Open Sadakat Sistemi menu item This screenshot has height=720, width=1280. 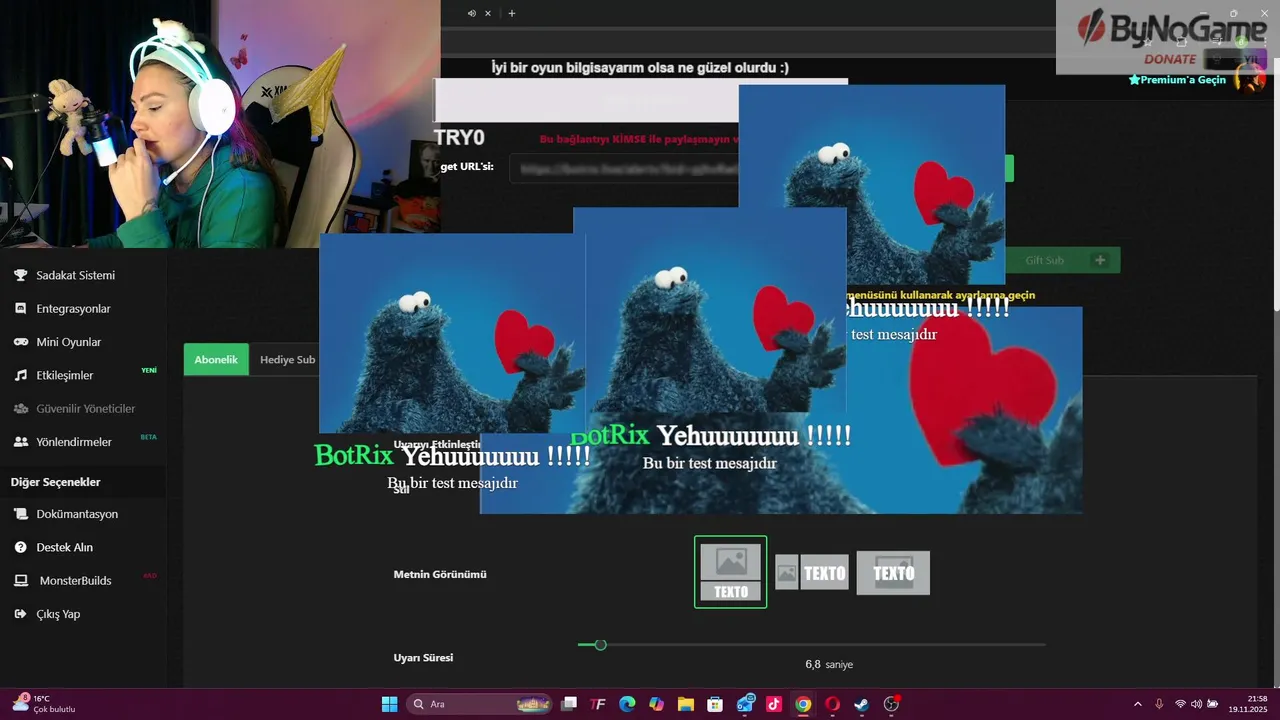click(76, 275)
